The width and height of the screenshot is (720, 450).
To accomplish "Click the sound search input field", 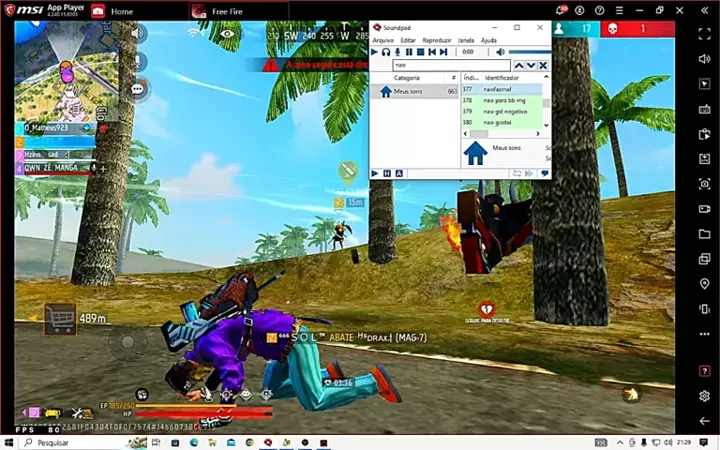I will [450, 65].
